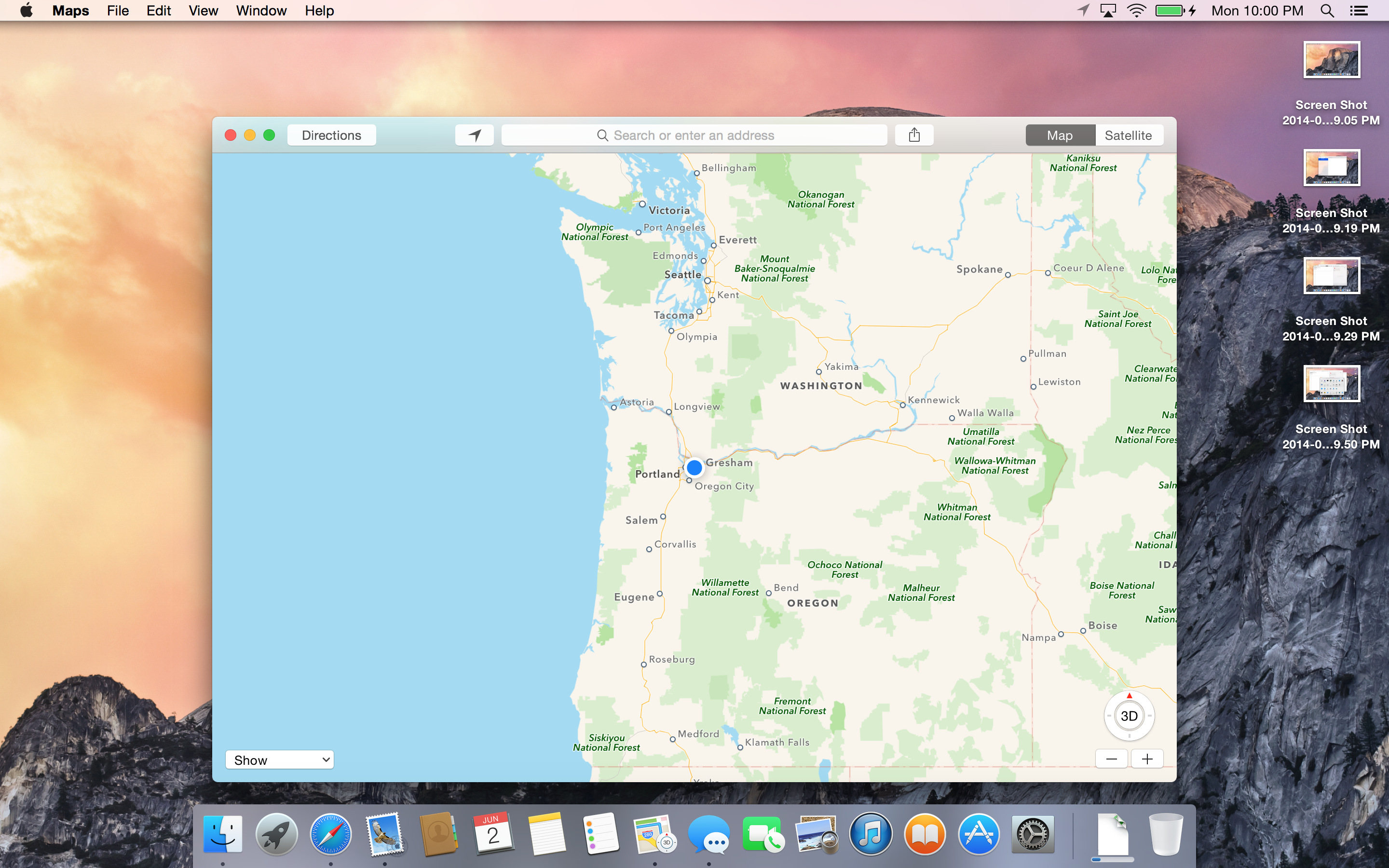Click the Wi-Fi status icon
Viewport: 1389px width, 868px height.
pyautogui.click(x=1136, y=10)
